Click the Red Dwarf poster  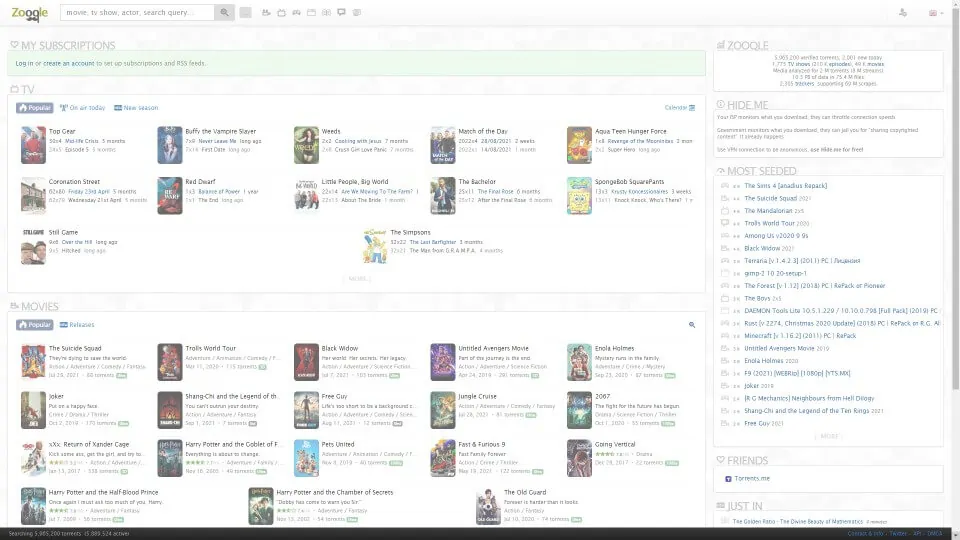(170, 196)
